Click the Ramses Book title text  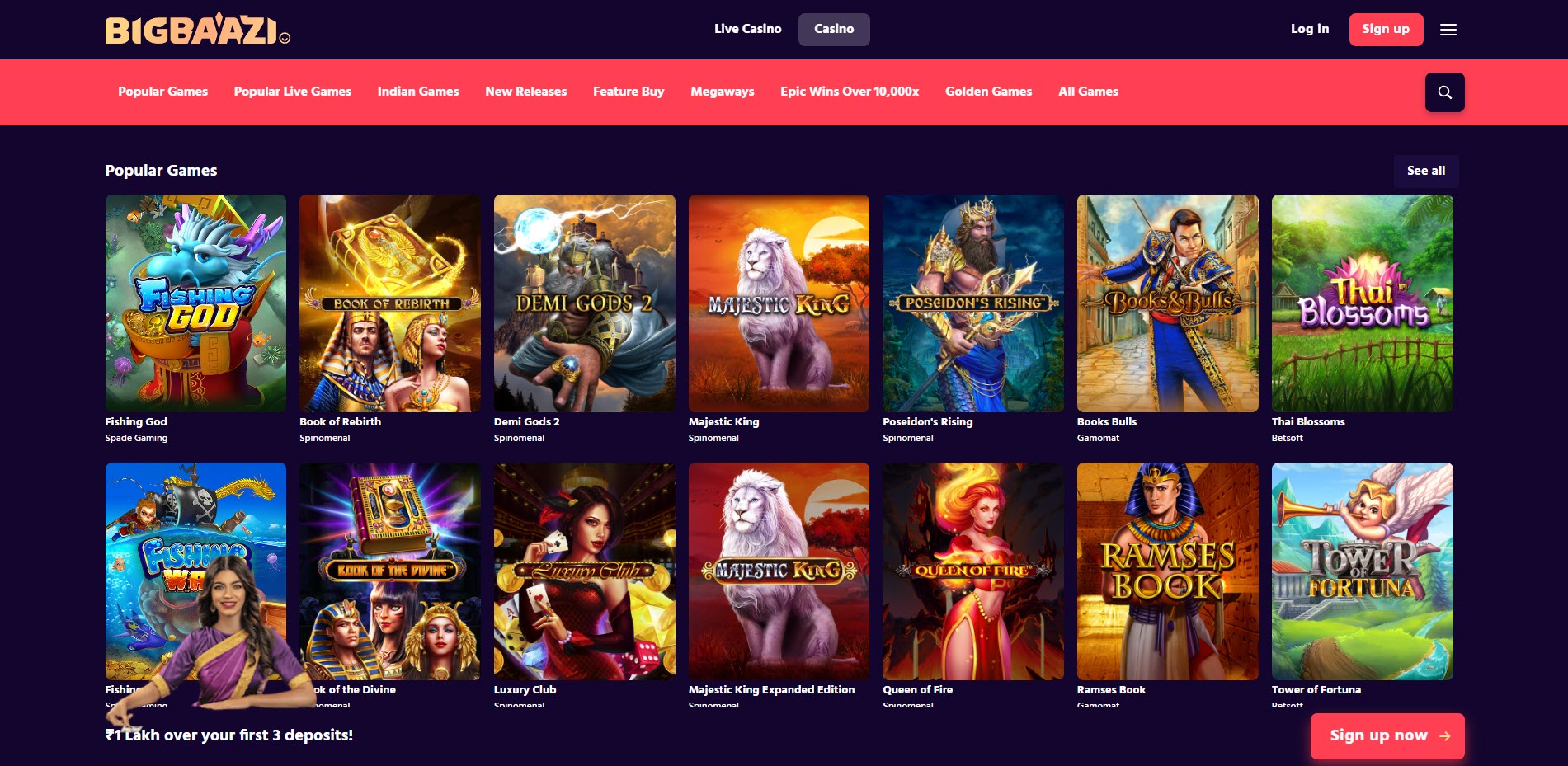point(1111,689)
